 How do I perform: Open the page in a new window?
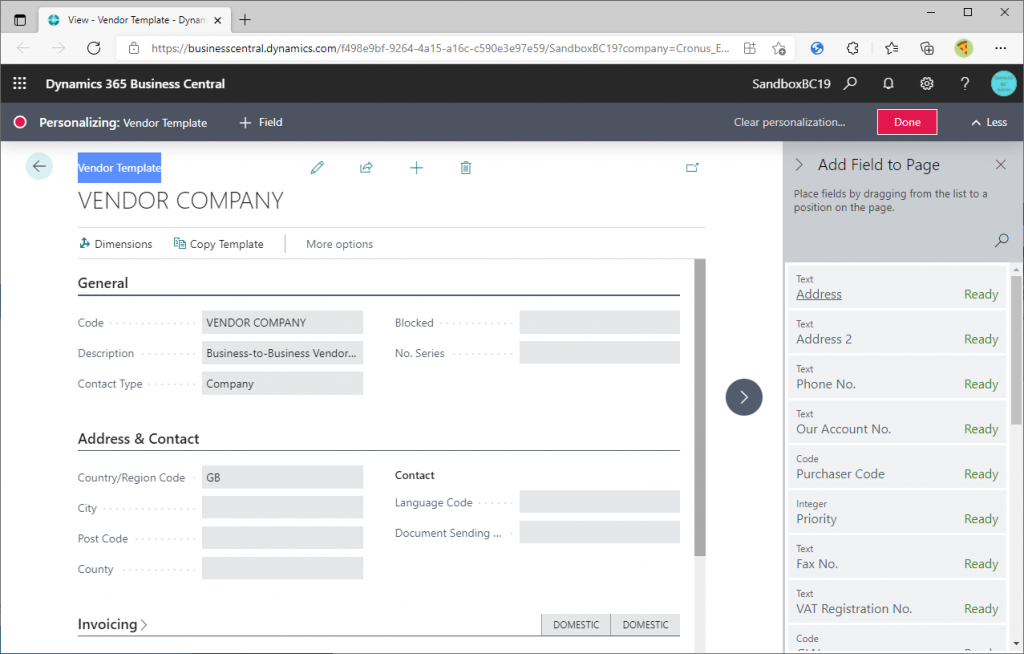click(x=692, y=168)
